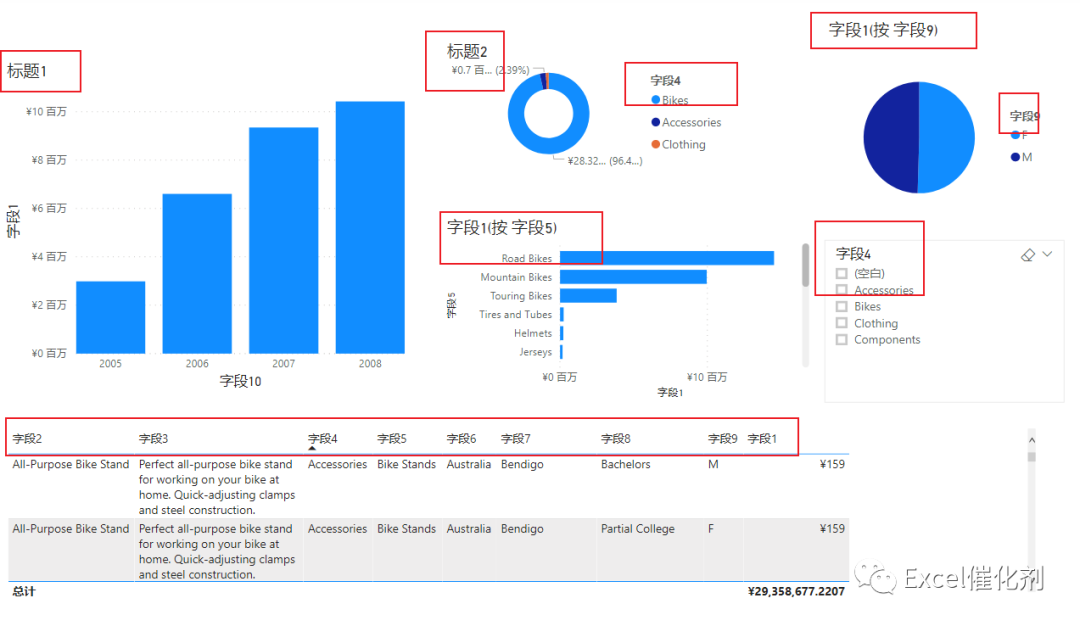The height and width of the screenshot is (626, 1080).
Task: Click the 字段10 x-axis title
Action: pos(240,382)
